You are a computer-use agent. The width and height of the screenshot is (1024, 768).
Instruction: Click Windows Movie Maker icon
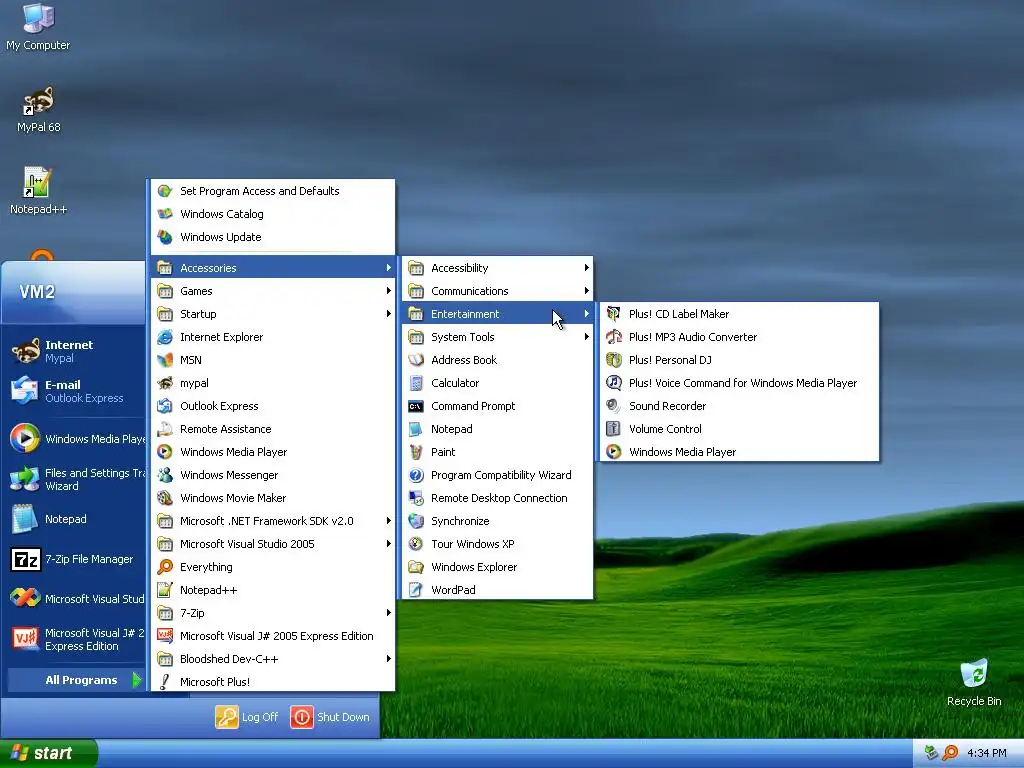pos(165,498)
